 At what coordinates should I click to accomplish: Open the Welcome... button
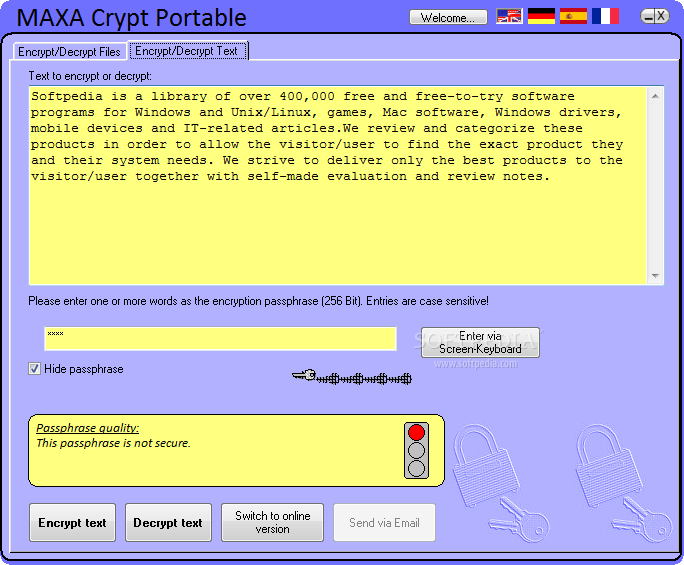(x=448, y=17)
